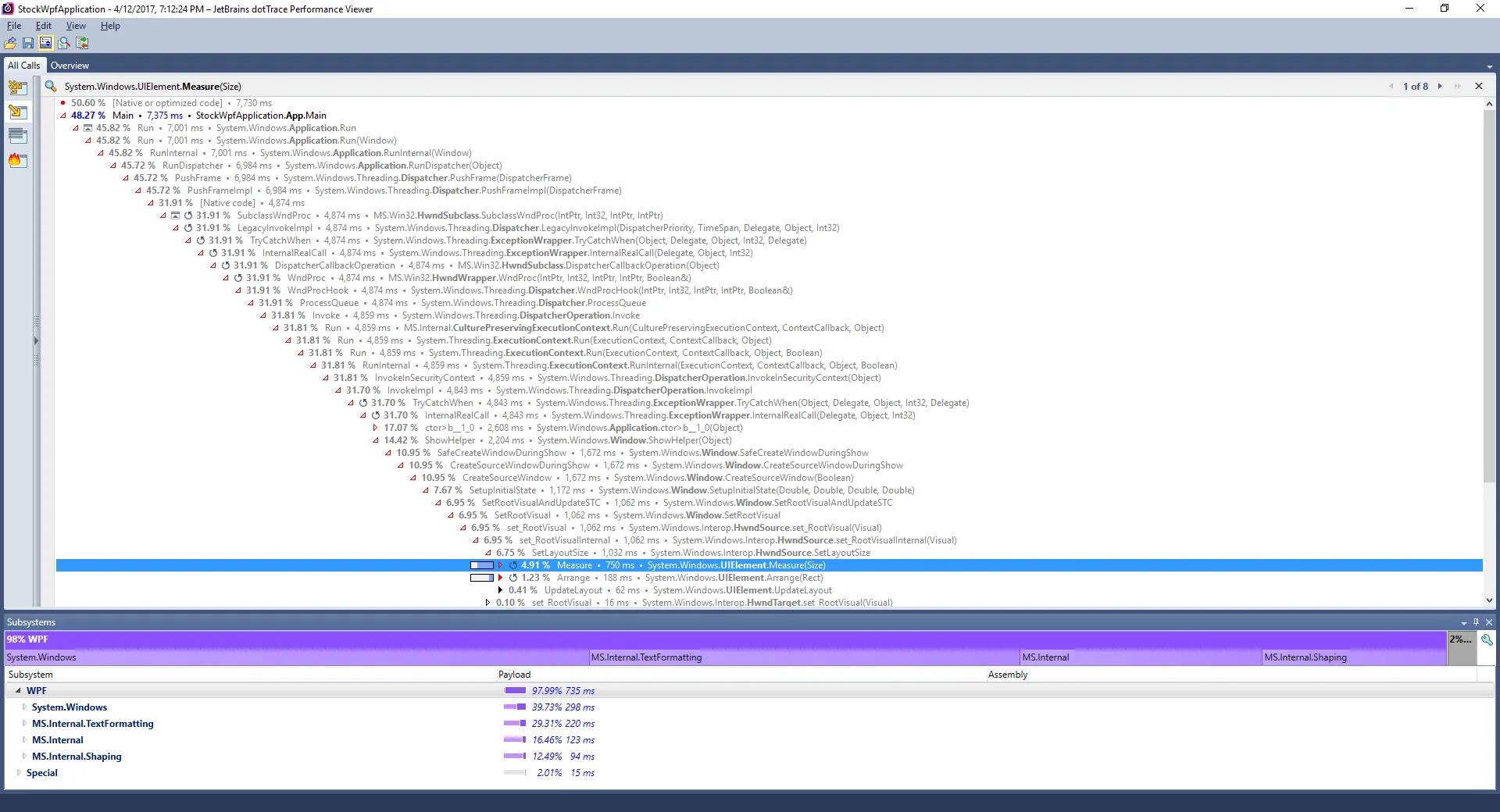Open the File menu
The height and width of the screenshot is (812, 1500).
pyautogui.click(x=14, y=26)
